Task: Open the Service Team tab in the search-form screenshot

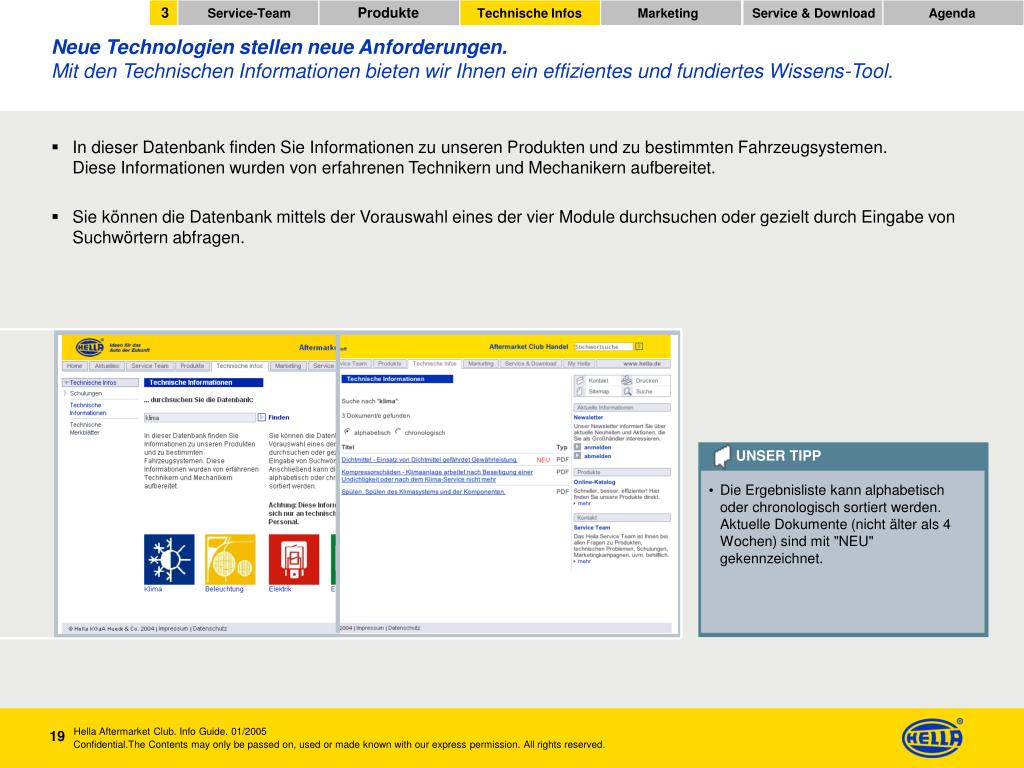Action: point(150,366)
